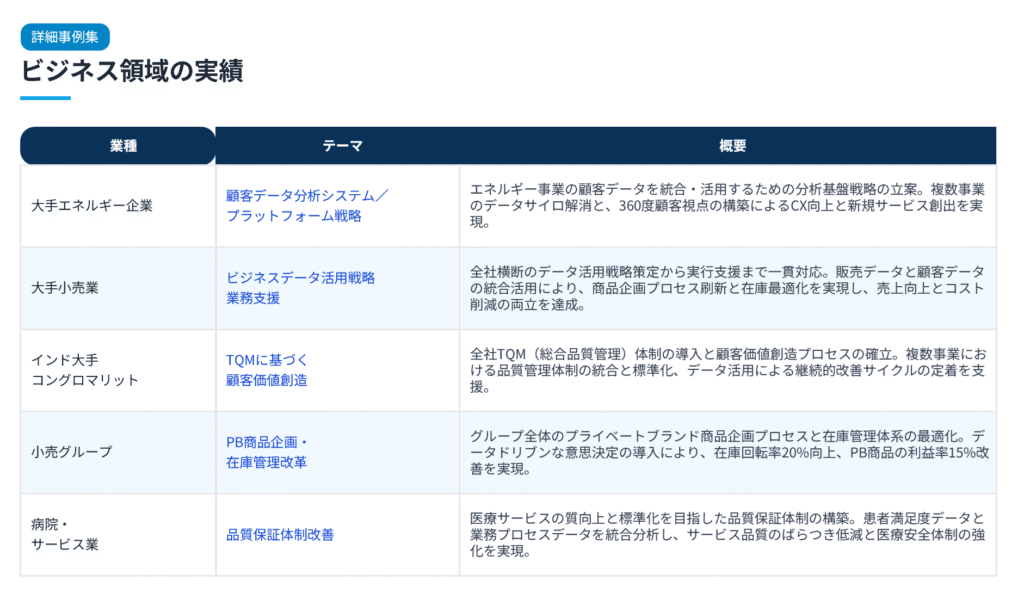Click the インド大手コングロマリット cell
1024x606 pixels.
(85, 370)
